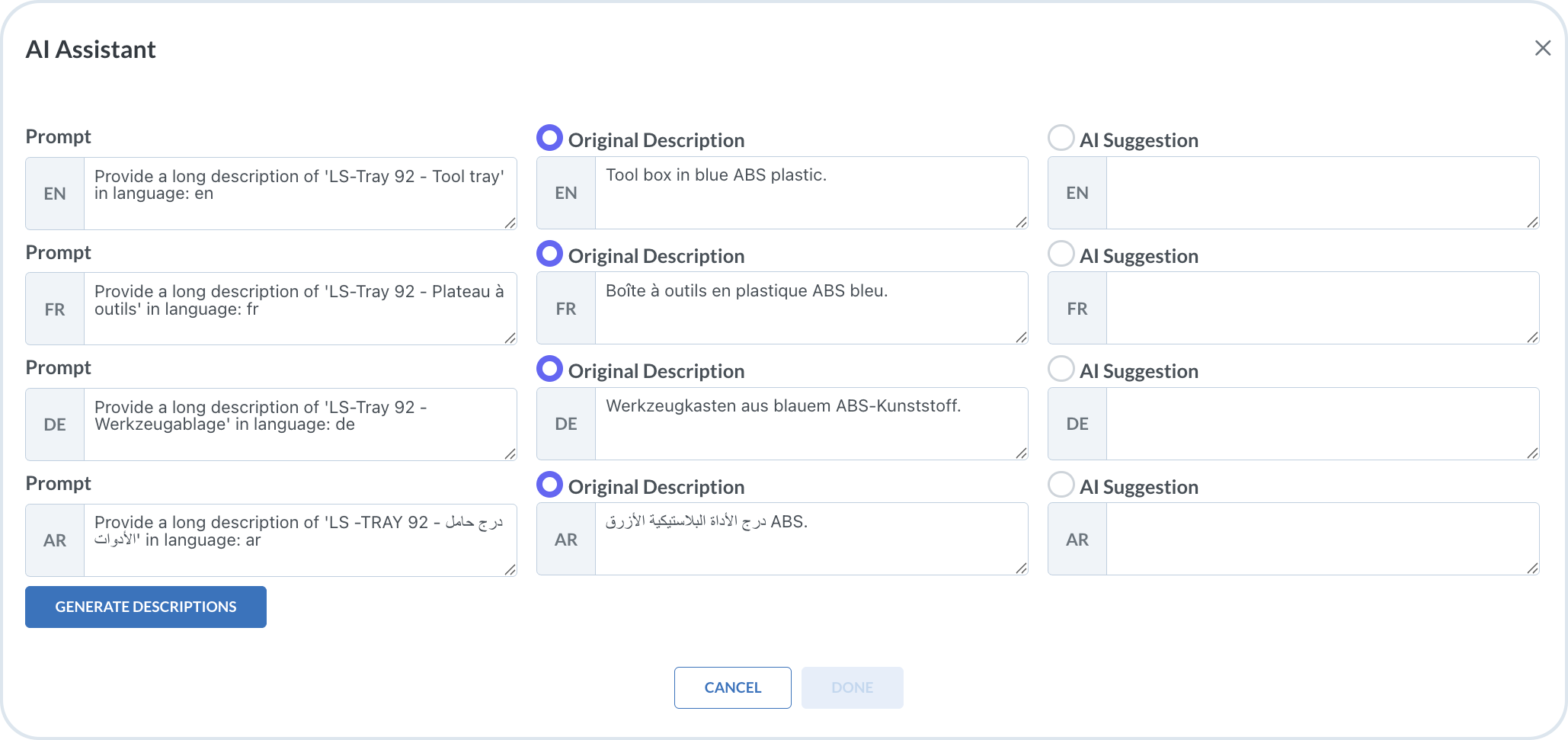Select Original Description radio for German

(x=549, y=369)
